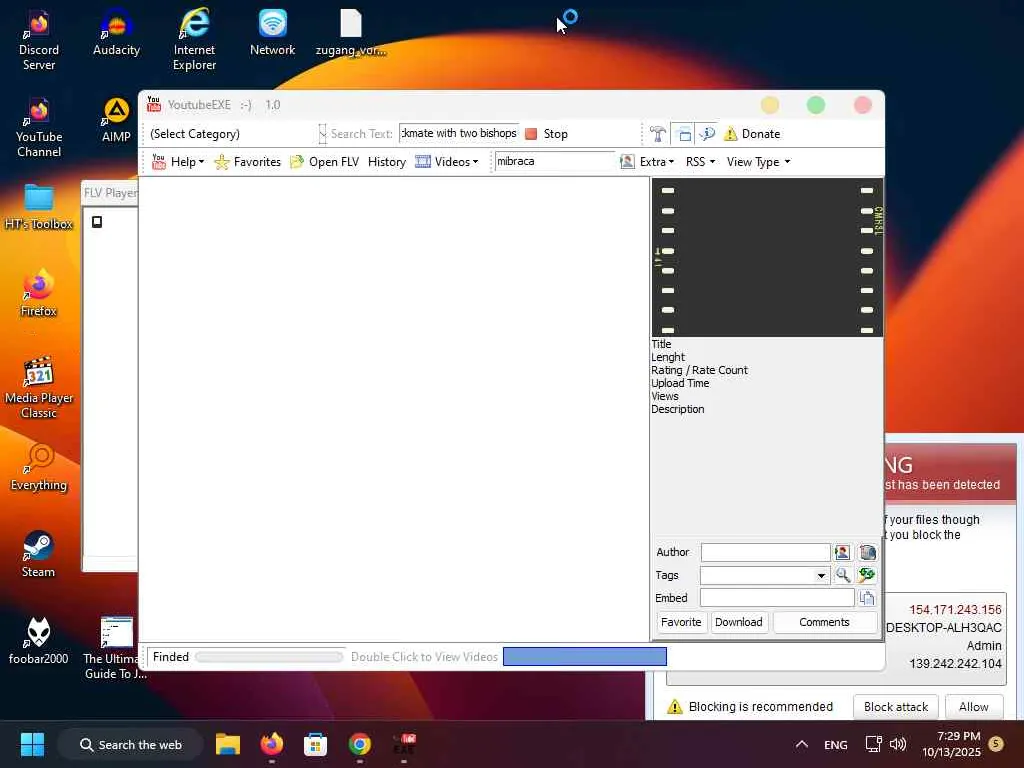Image resolution: width=1024 pixels, height=768 pixels.
Task: Click the Windows Start button
Action: point(32,744)
